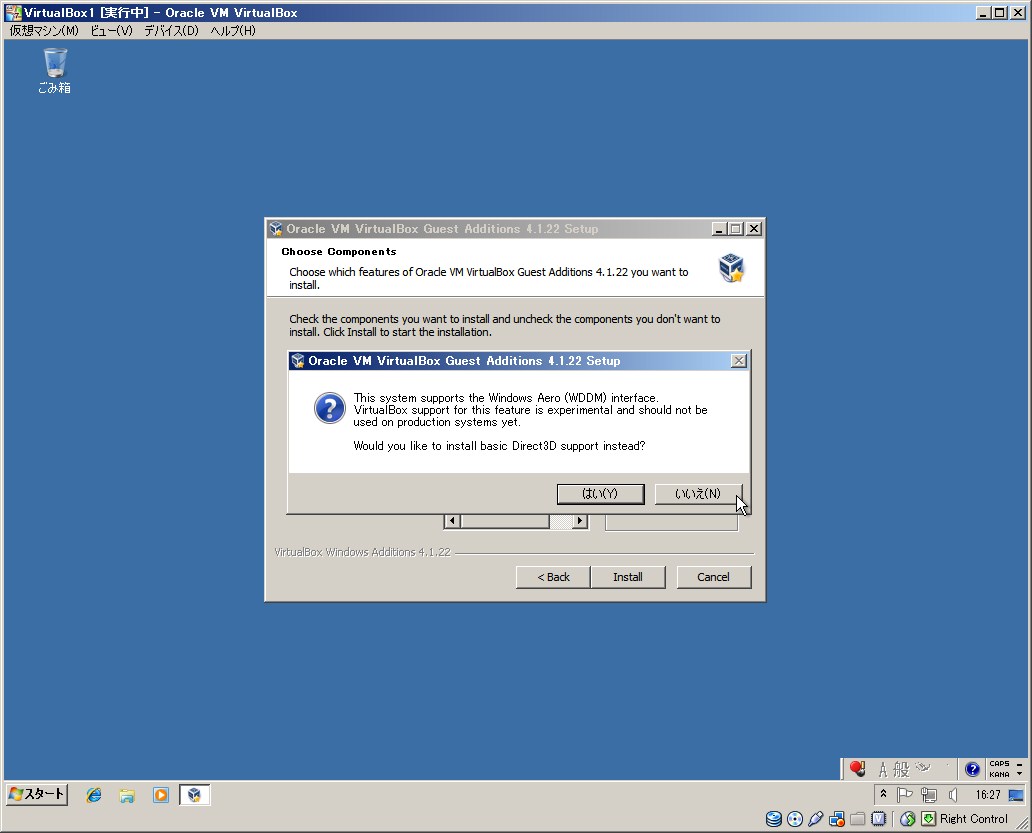Viewport: 1032px width, 833px height.
Task: Click the blue question mark dialog icon
Action: click(330, 408)
